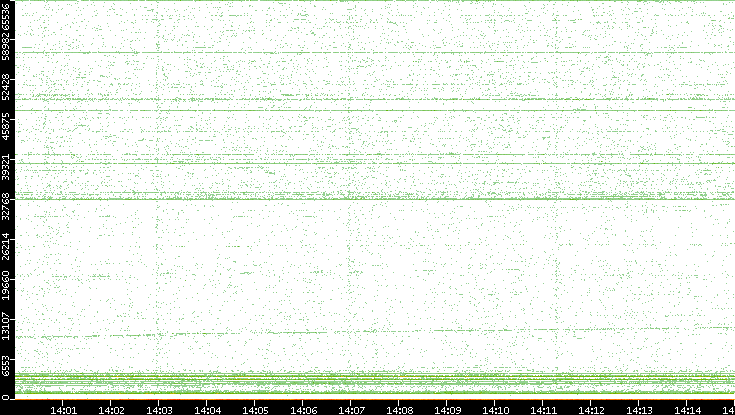Click the 65536 vertical axis label

tap(6, 15)
